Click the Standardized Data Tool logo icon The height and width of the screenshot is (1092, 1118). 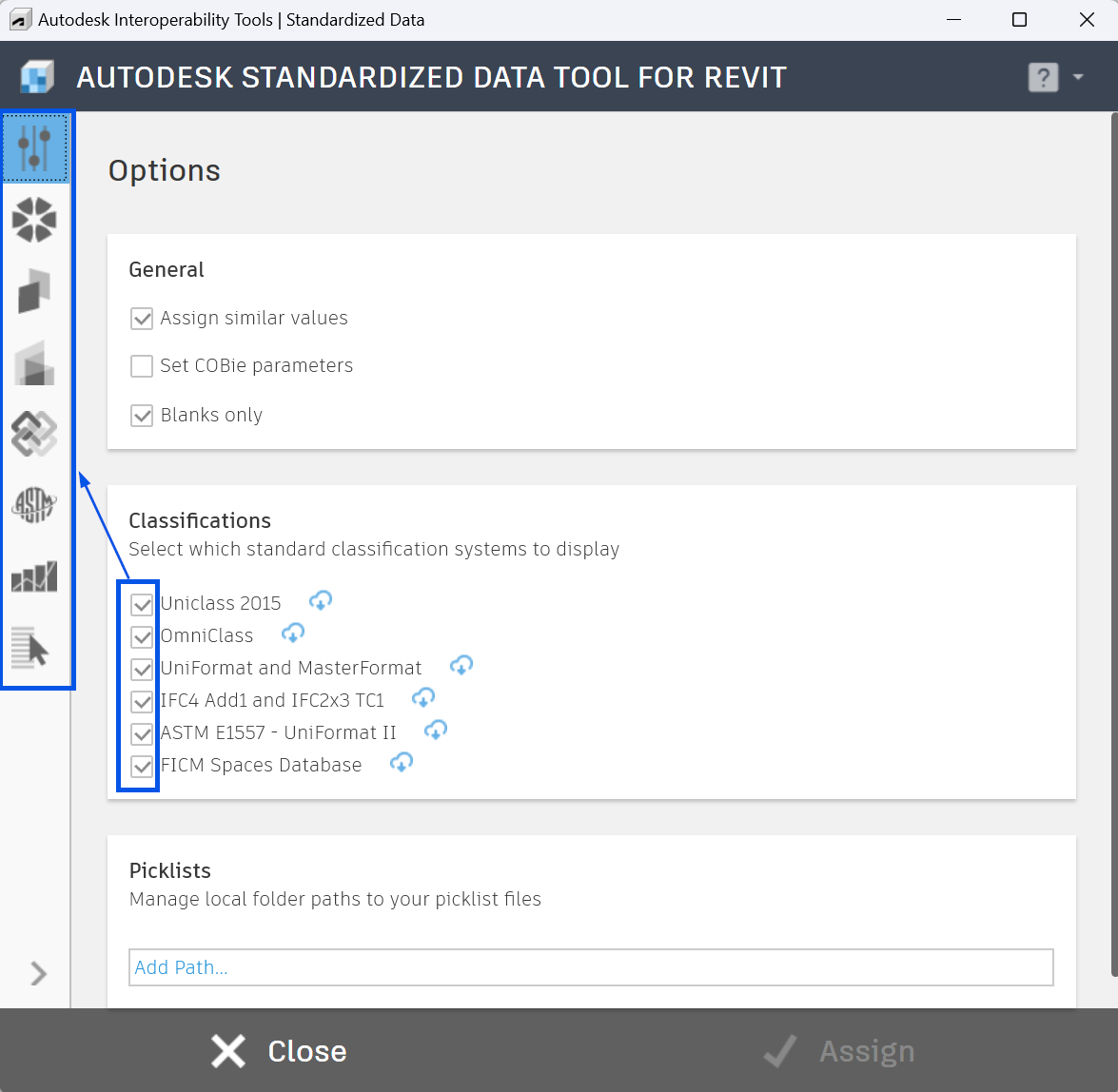coord(37,77)
